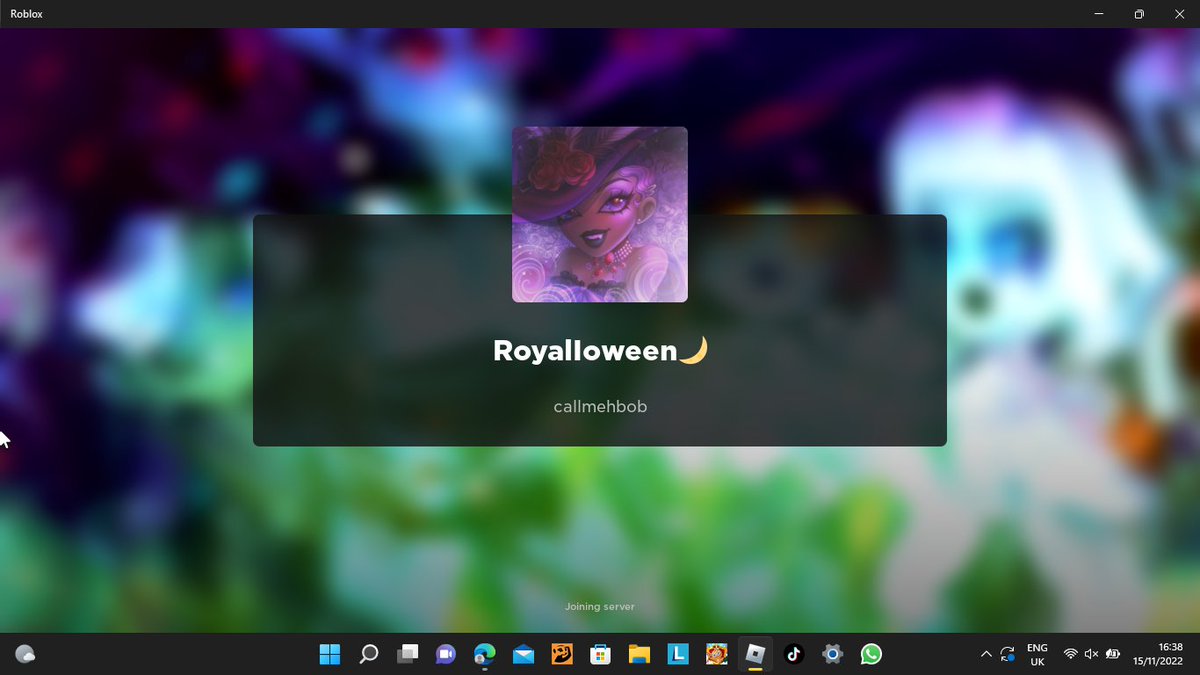Click the callmehbob creator name
The image size is (1200, 675).
600,407
